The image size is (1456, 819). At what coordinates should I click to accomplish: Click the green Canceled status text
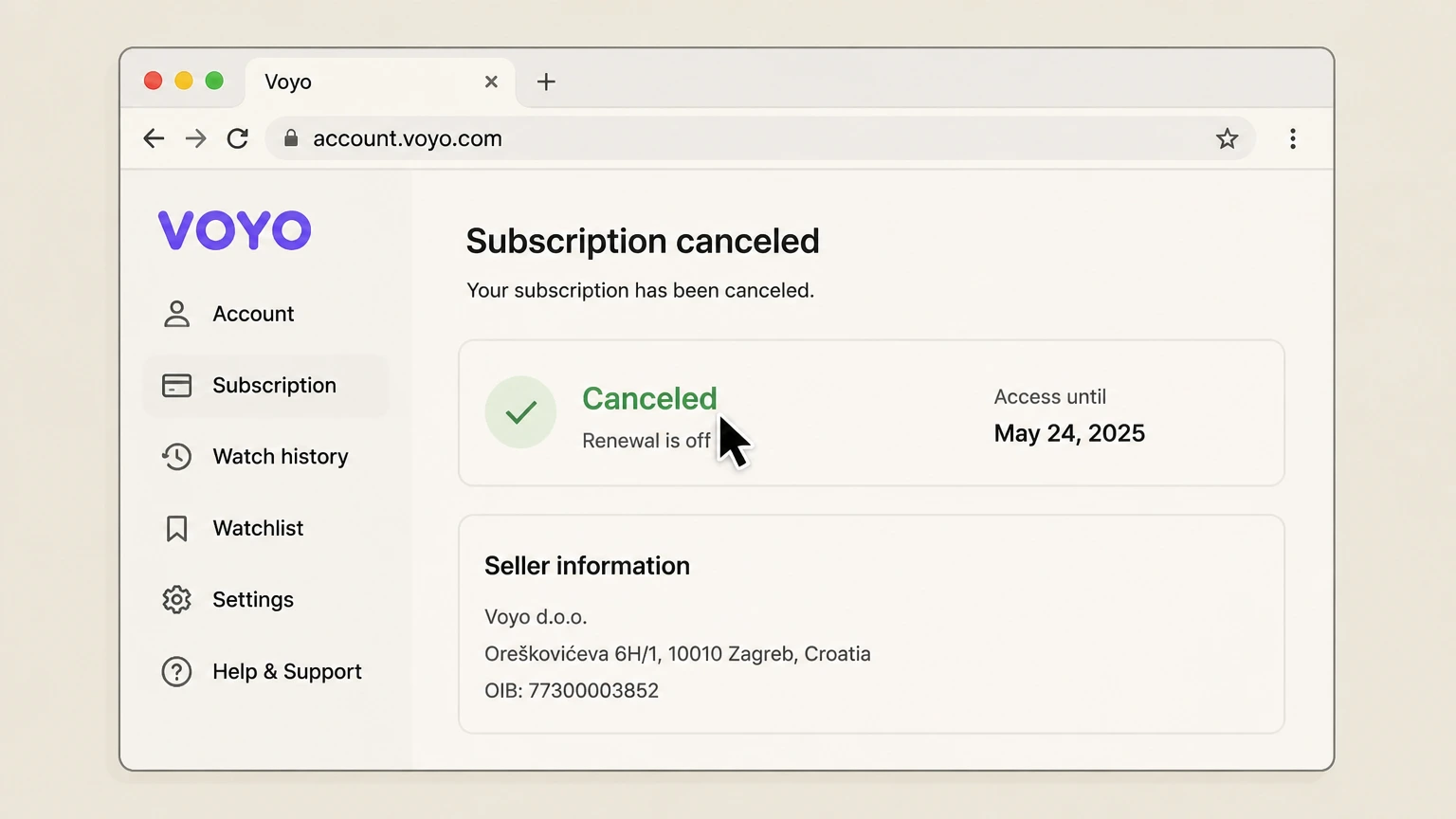649,398
